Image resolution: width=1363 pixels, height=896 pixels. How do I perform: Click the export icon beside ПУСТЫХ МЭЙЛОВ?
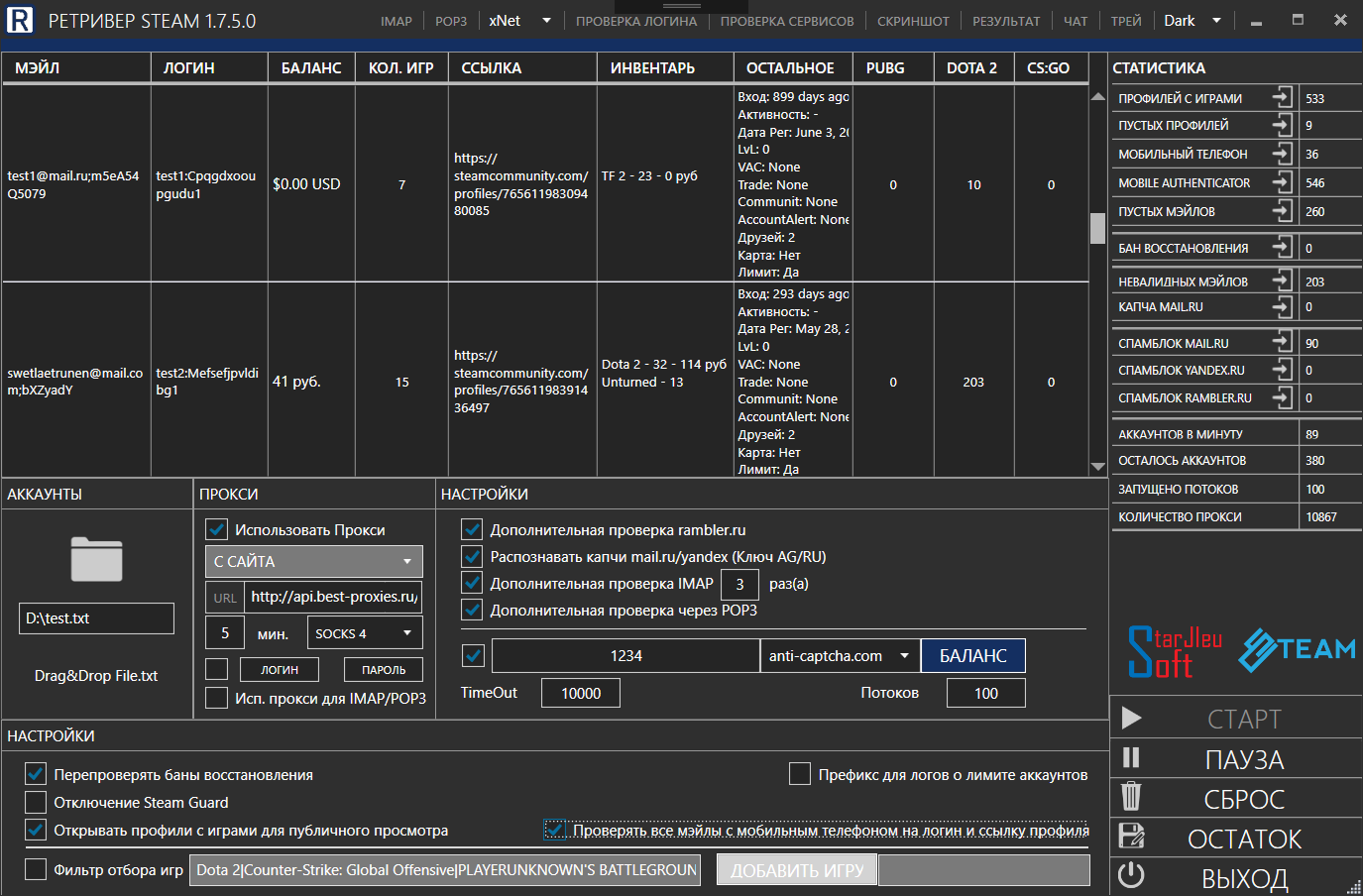[x=1282, y=211]
